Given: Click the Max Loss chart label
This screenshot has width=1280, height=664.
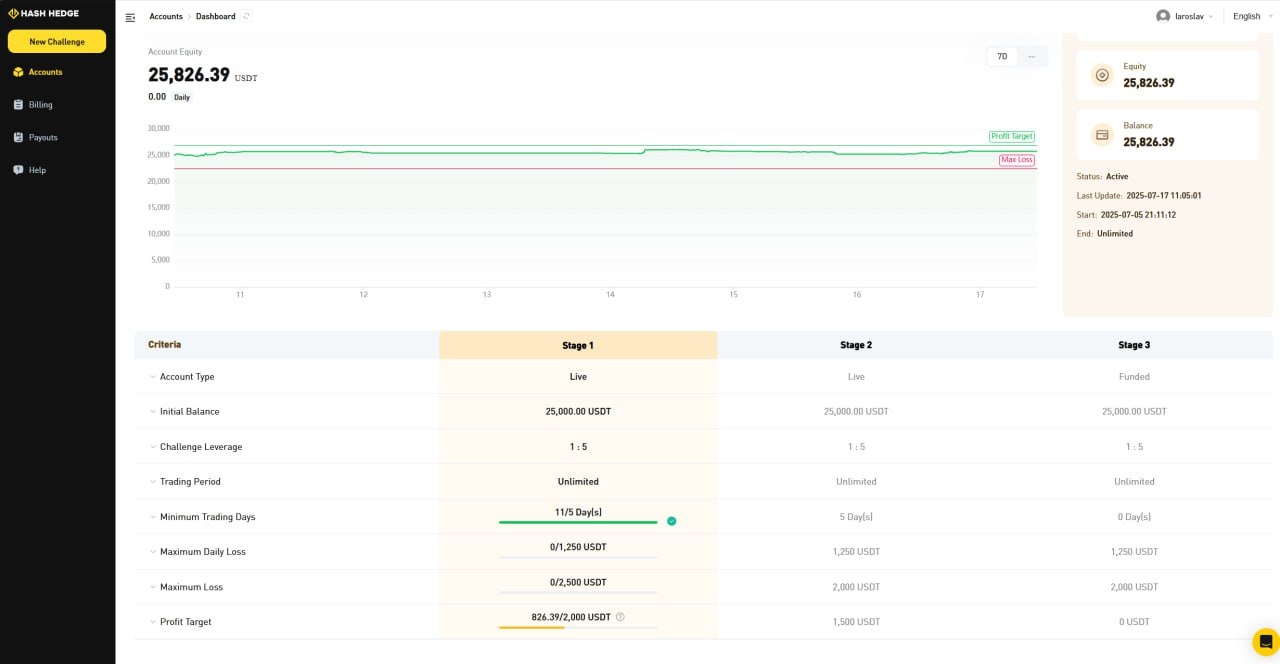Looking at the screenshot, I should click(x=1017, y=160).
